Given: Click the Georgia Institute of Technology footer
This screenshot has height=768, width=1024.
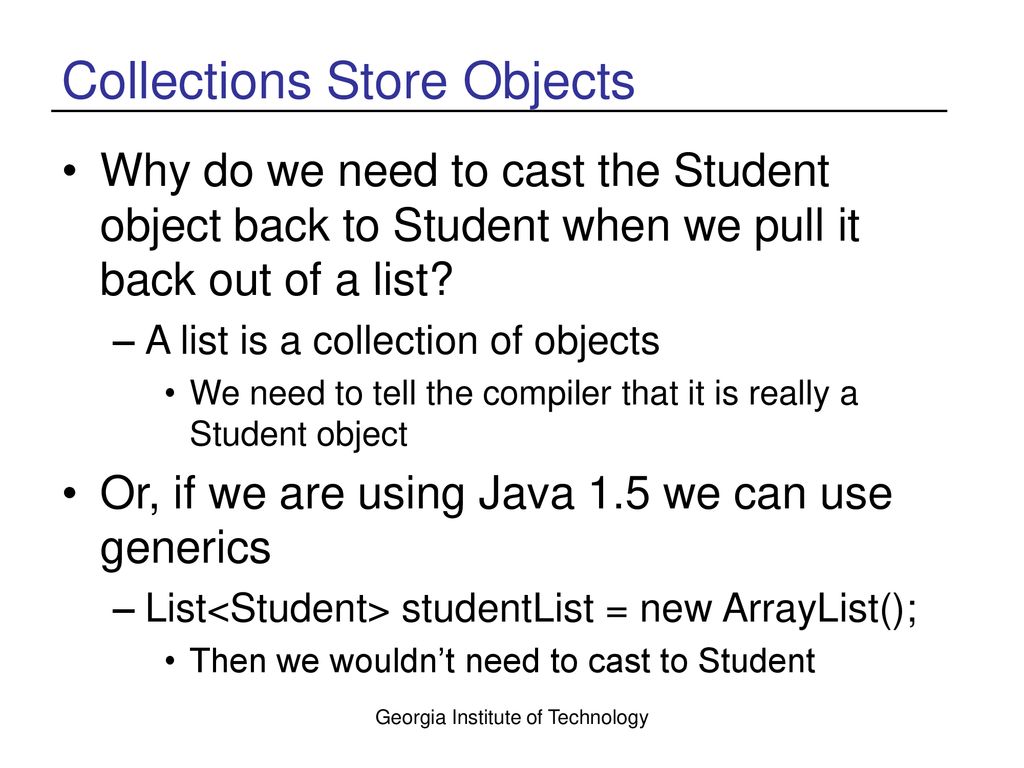Looking at the screenshot, I should pos(512,718).
